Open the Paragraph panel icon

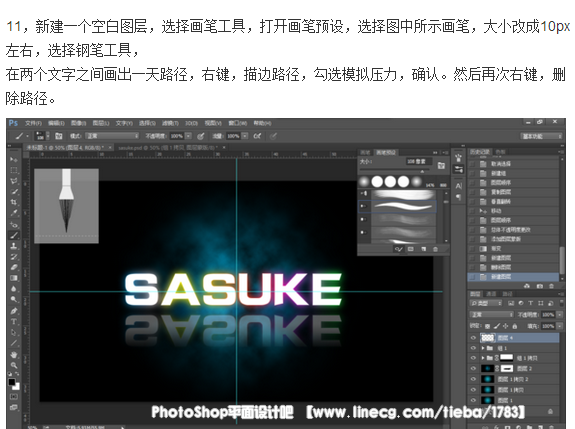pyautogui.click(x=458, y=197)
